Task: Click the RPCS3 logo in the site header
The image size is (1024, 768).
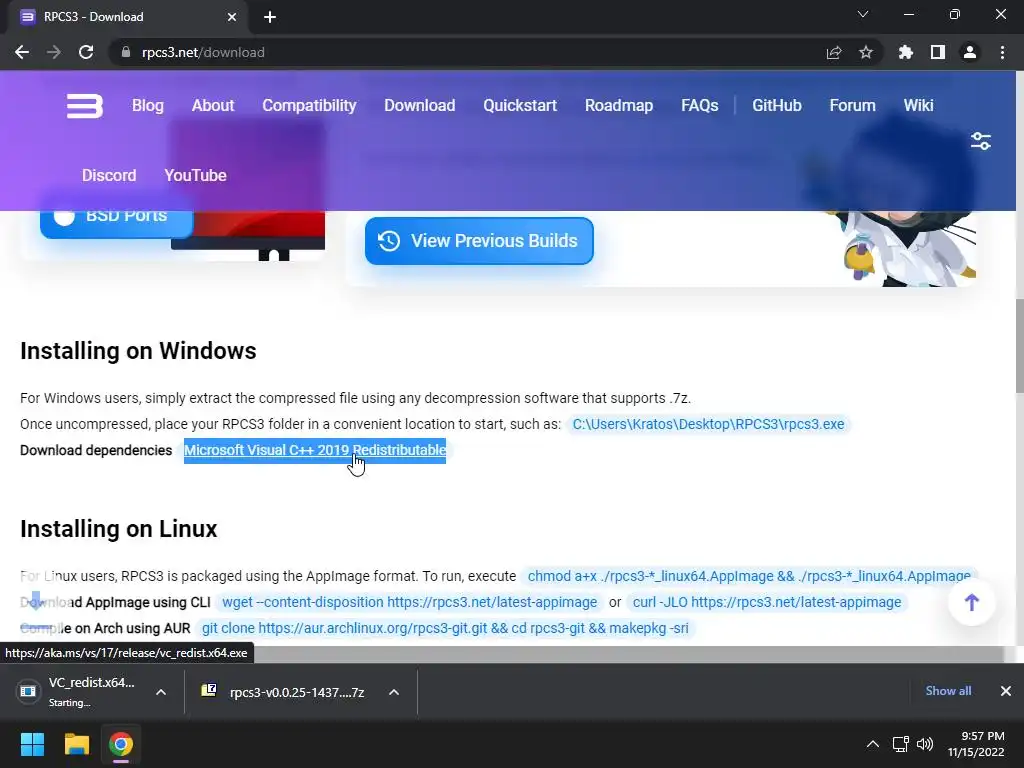Action: pyautogui.click(x=85, y=106)
